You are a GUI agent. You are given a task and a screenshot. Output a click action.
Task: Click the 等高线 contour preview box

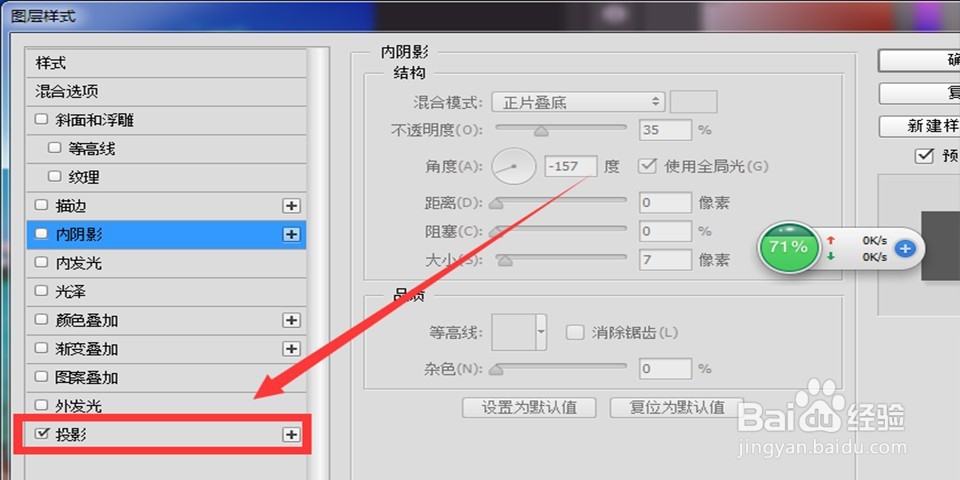click(514, 332)
